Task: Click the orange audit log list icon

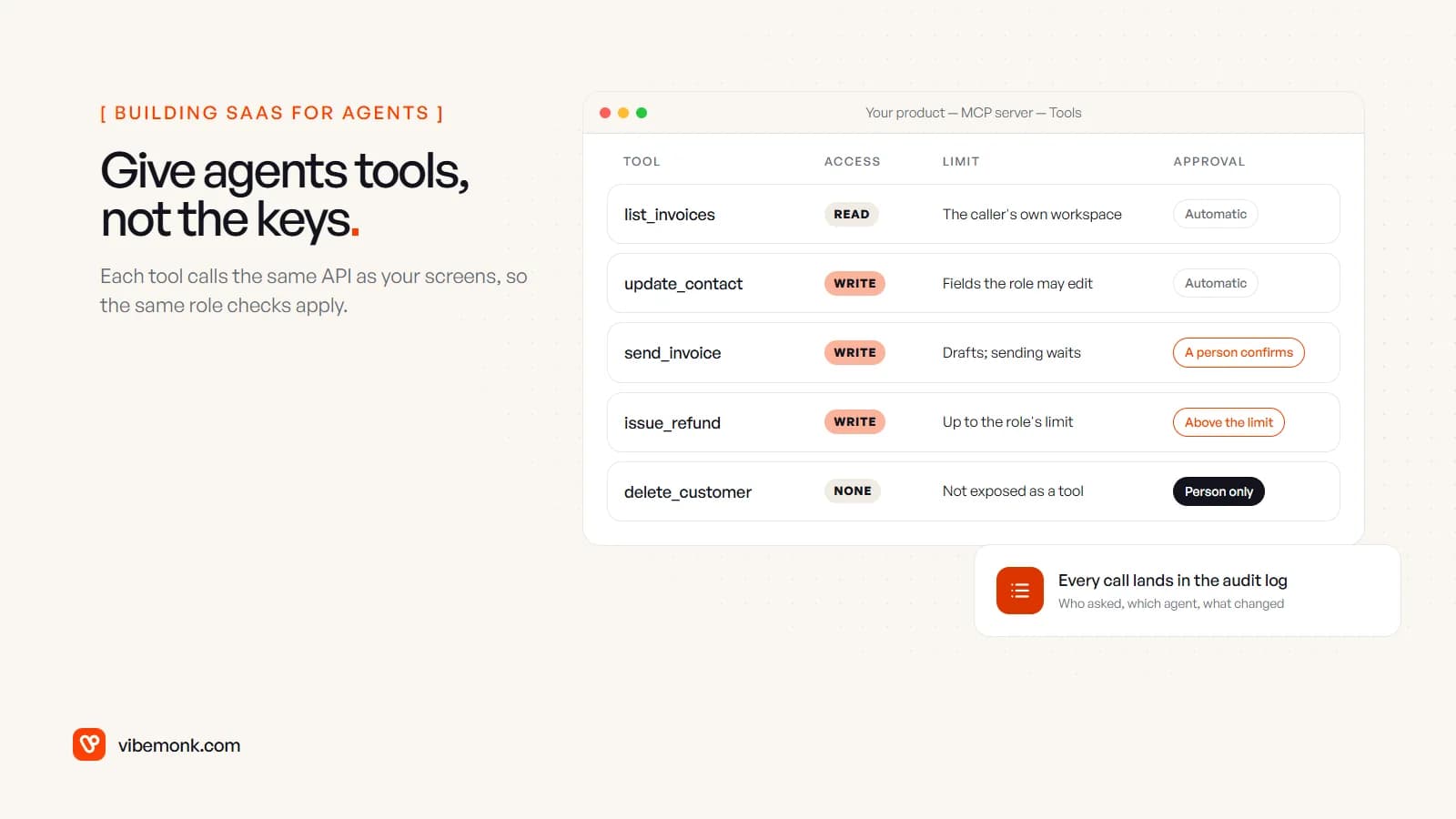Action: [1019, 591]
